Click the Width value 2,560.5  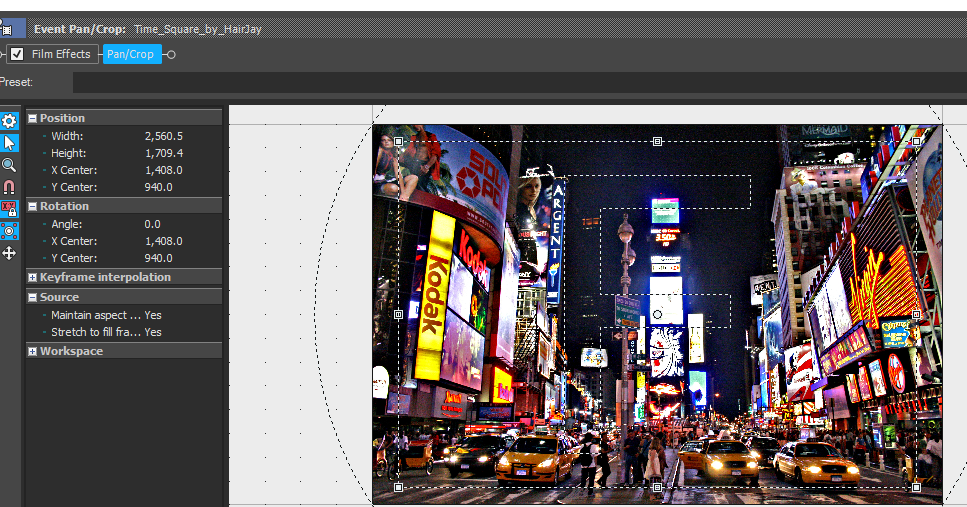164,136
